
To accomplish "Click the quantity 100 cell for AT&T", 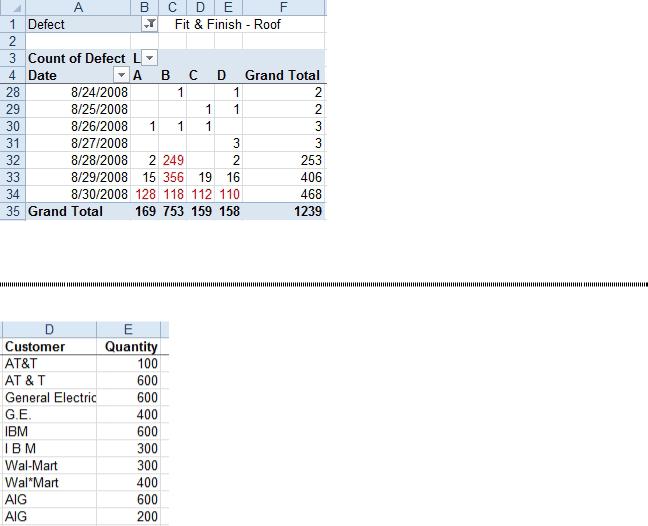I will [128, 364].
